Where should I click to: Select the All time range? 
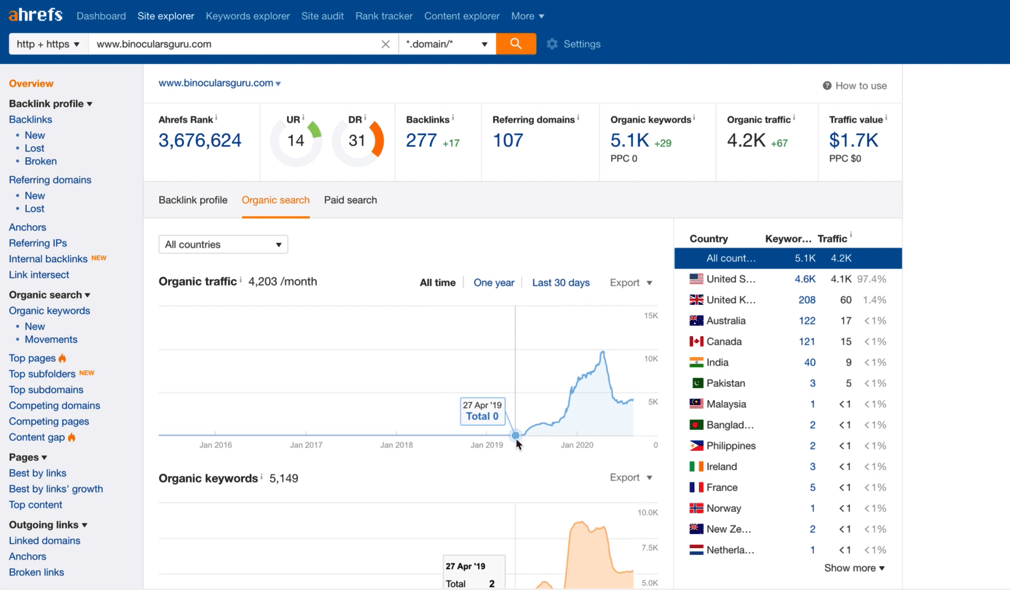(437, 283)
